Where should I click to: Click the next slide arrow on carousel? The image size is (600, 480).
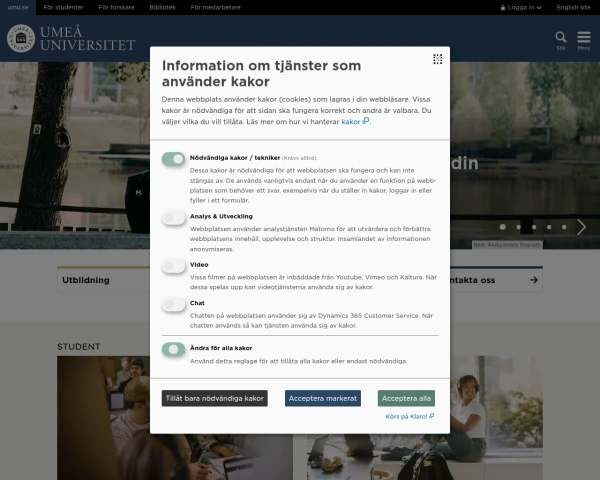[x=581, y=227]
